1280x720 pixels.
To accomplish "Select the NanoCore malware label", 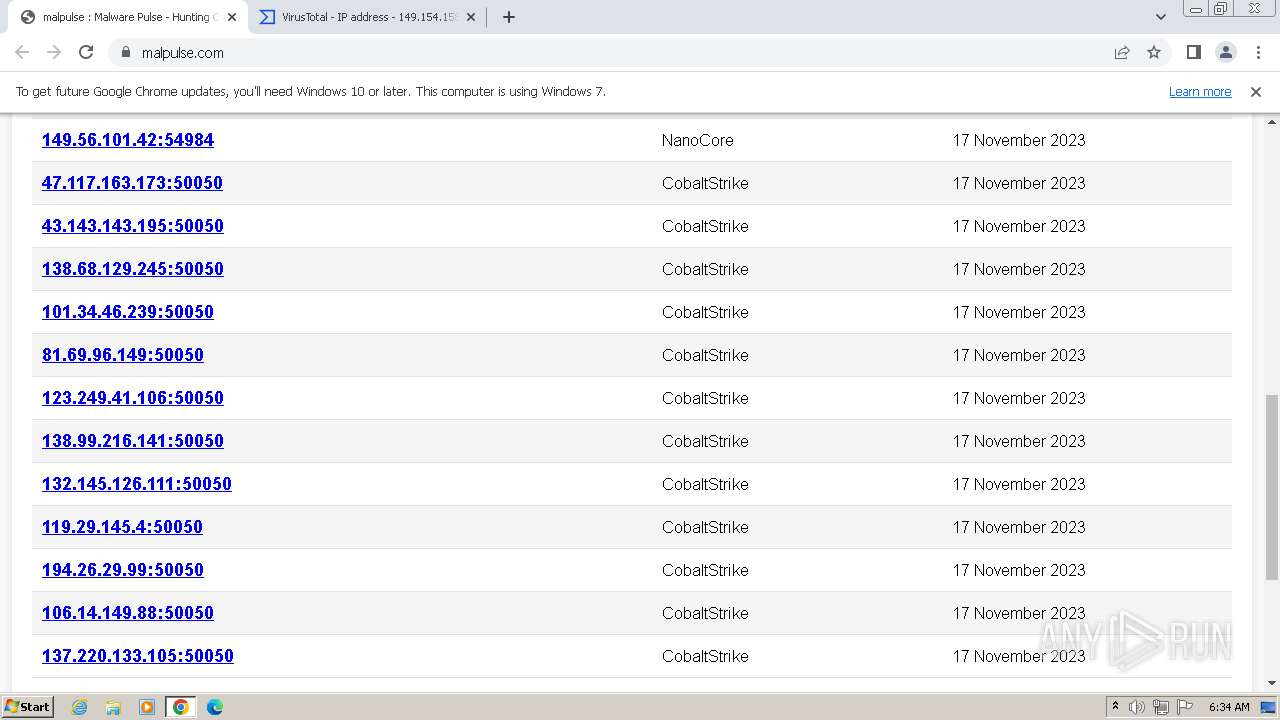I will click(697, 140).
